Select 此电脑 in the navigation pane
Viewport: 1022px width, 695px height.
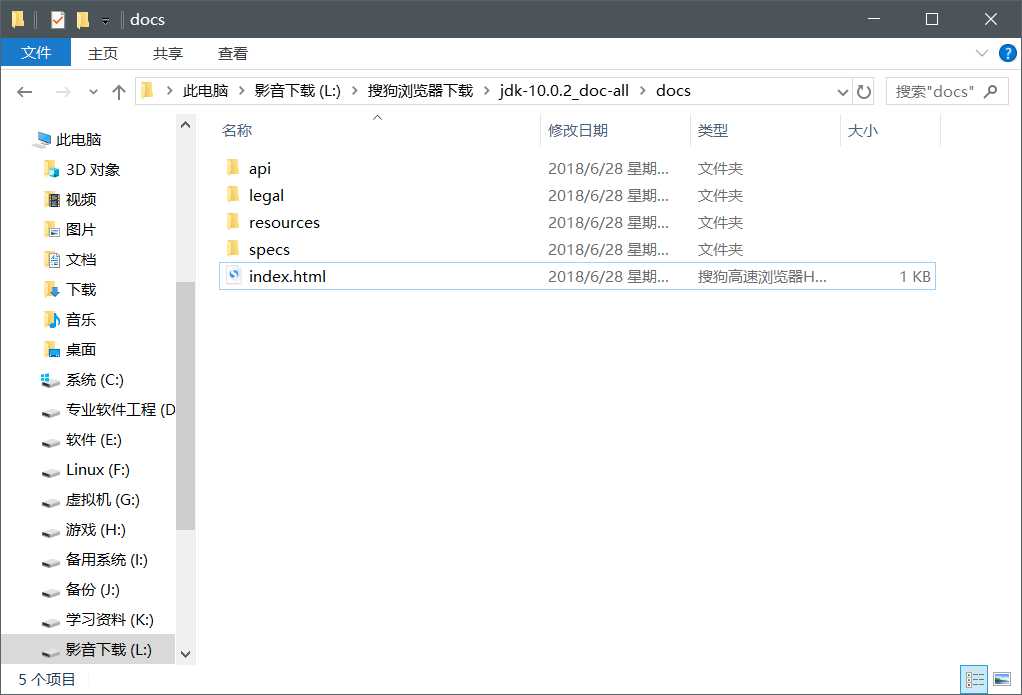click(x=78, y=140)
